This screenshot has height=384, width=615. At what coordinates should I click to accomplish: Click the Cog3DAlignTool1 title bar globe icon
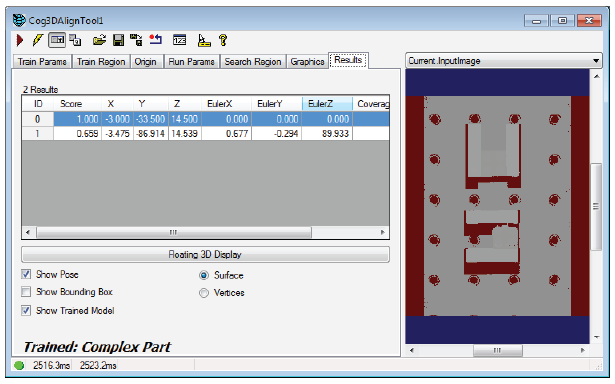(x=19, y=20)
